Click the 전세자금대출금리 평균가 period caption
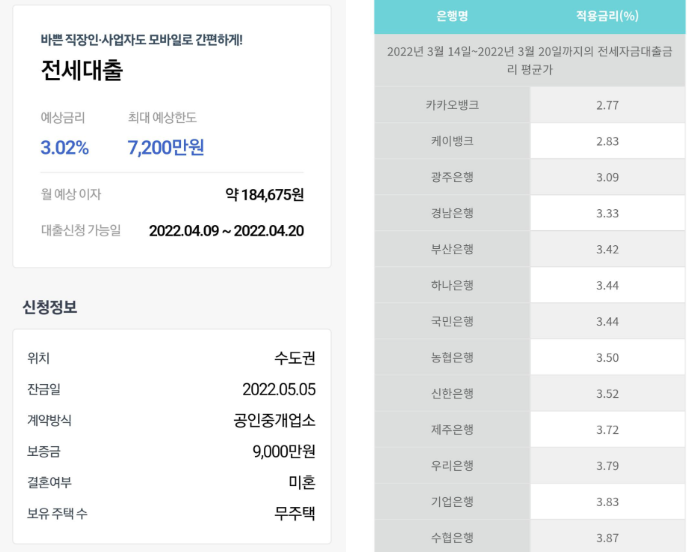The image size is (687, 553). coord(530,60)
